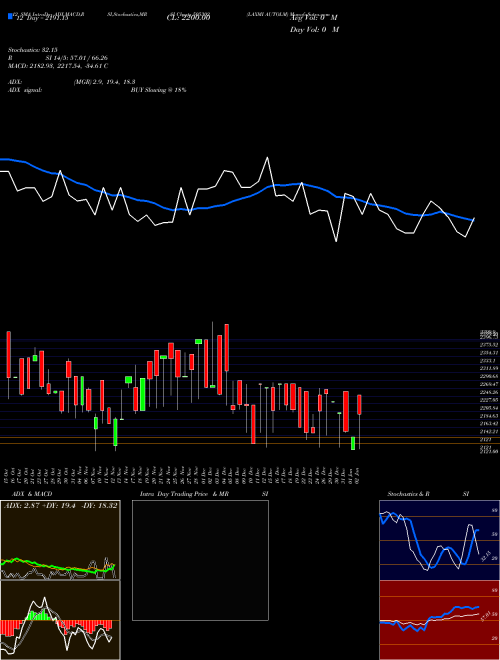The height and width of the screenshot is (660, 500).
Task: Click the ADX: 2.87 +DY: 19.4 -DY: 18.32 header
Action: click(60, 506)
